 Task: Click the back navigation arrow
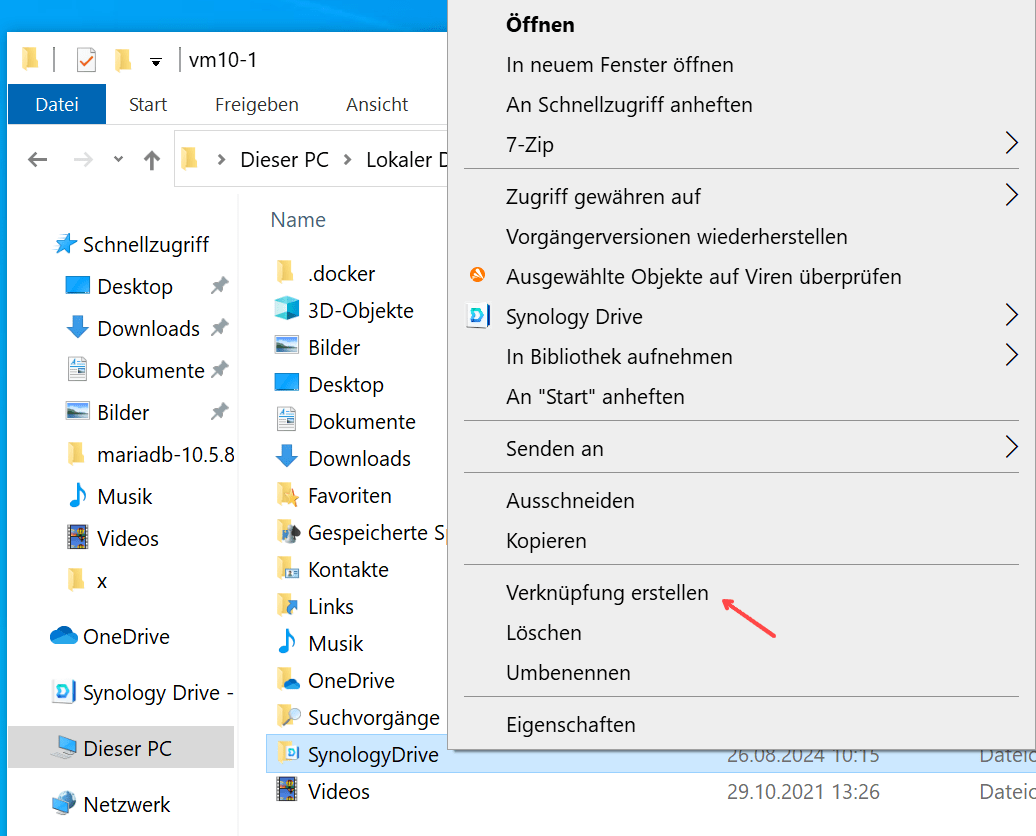tap(38, 160)
